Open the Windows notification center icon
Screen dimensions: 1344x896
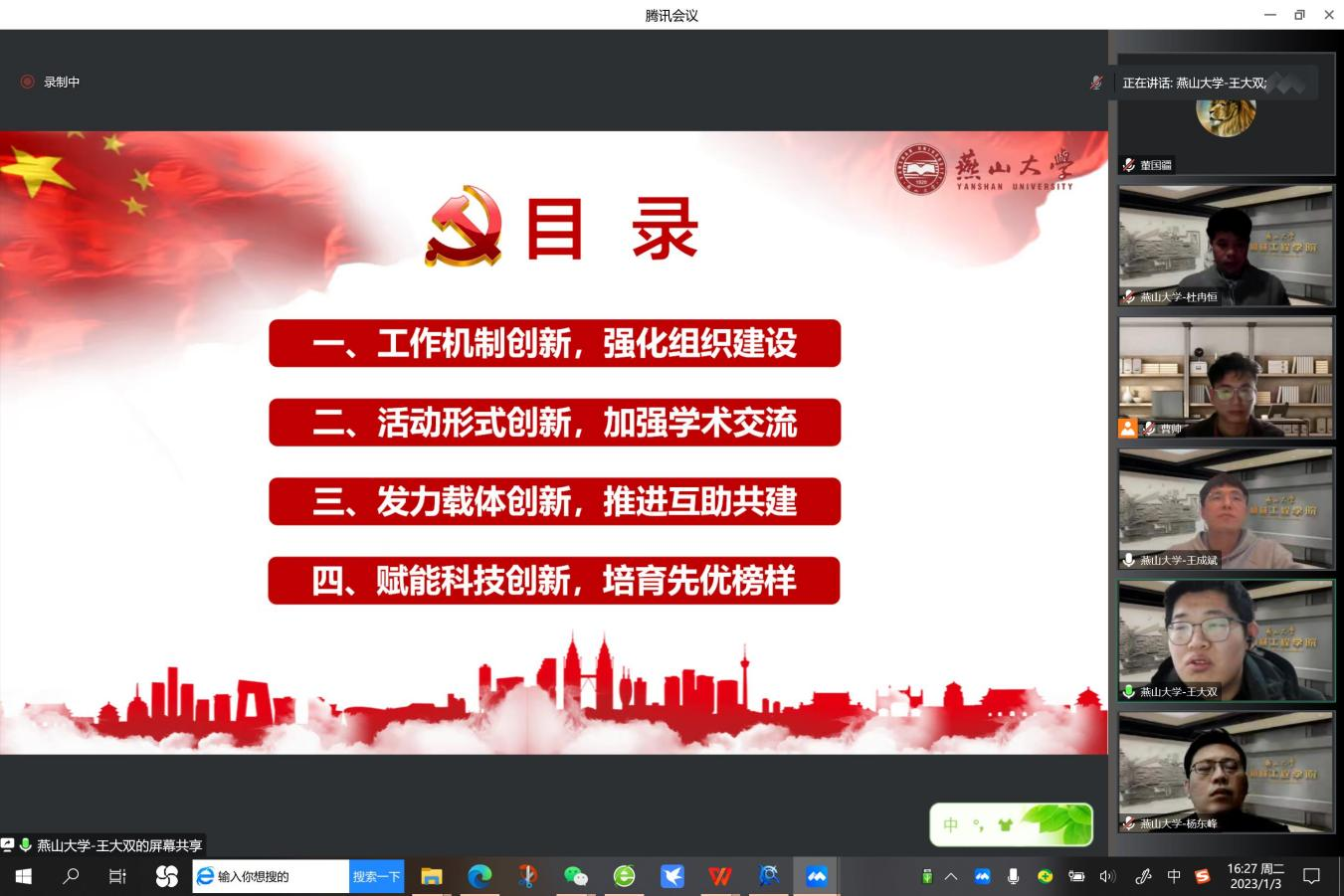[x=1311, y=876]
